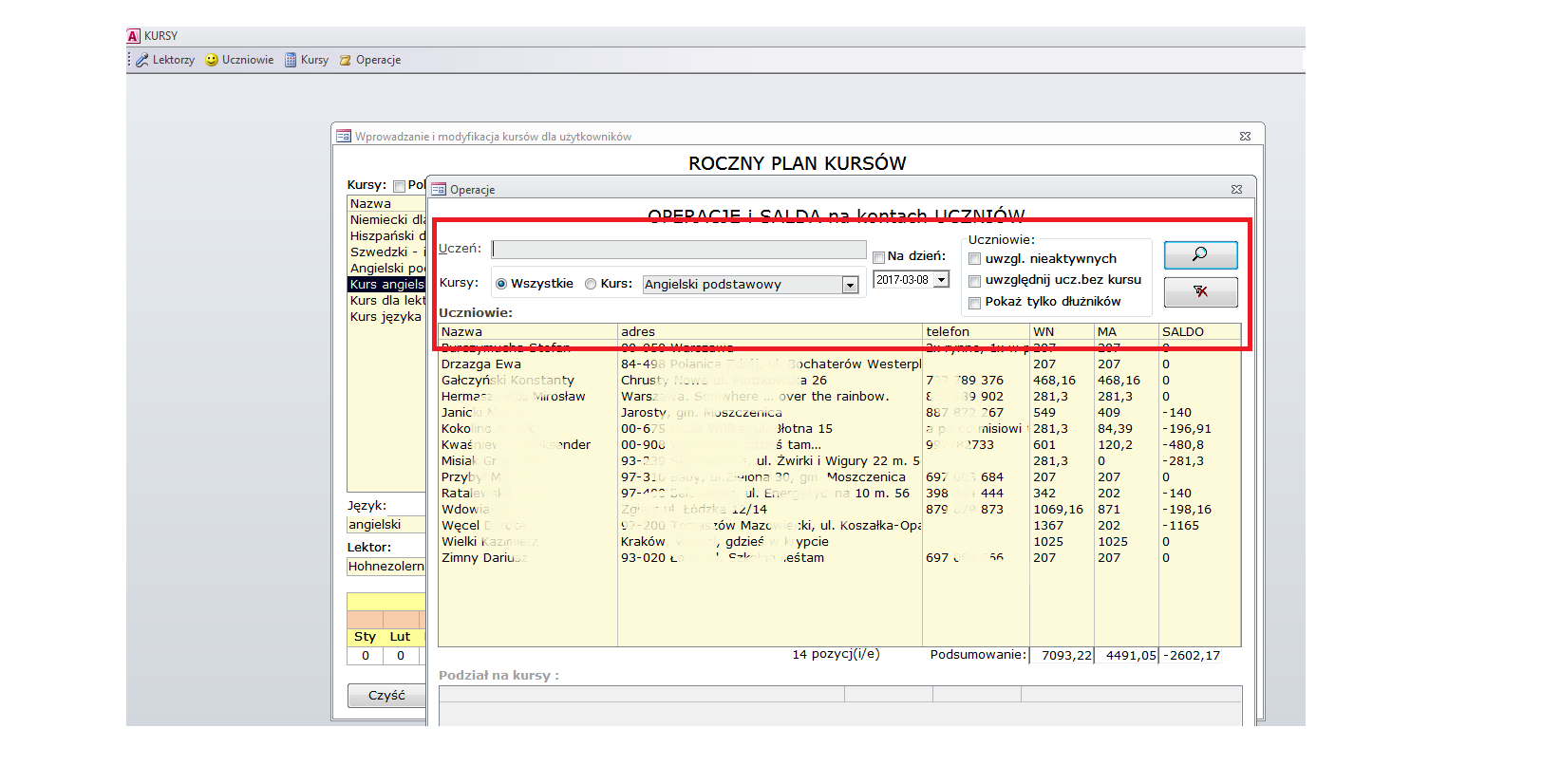The image size is (1561, 784).
Task: Click the 'Lut' month column header
Action: [400, 637]
